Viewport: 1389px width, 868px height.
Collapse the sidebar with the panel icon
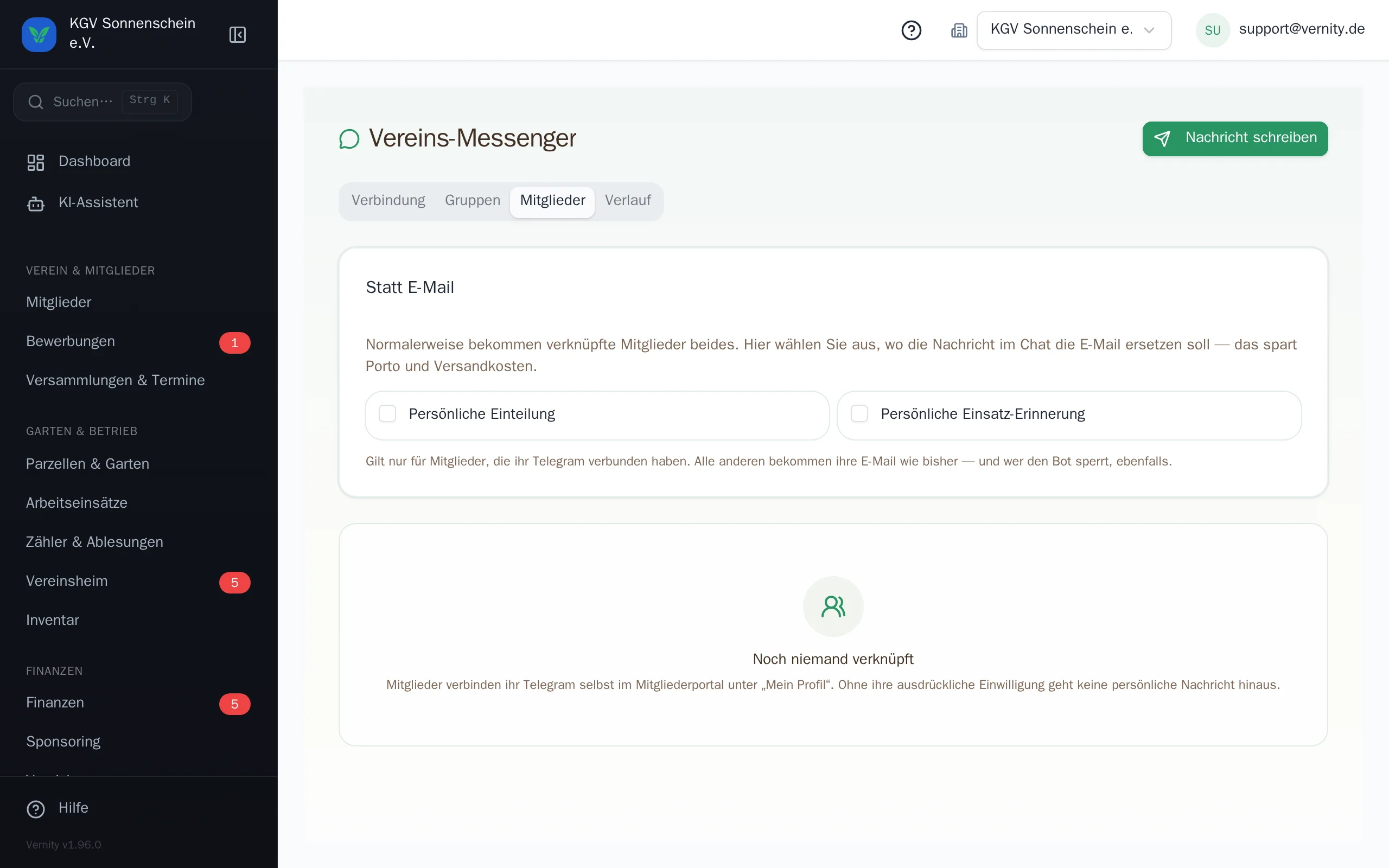pos(238,34)
